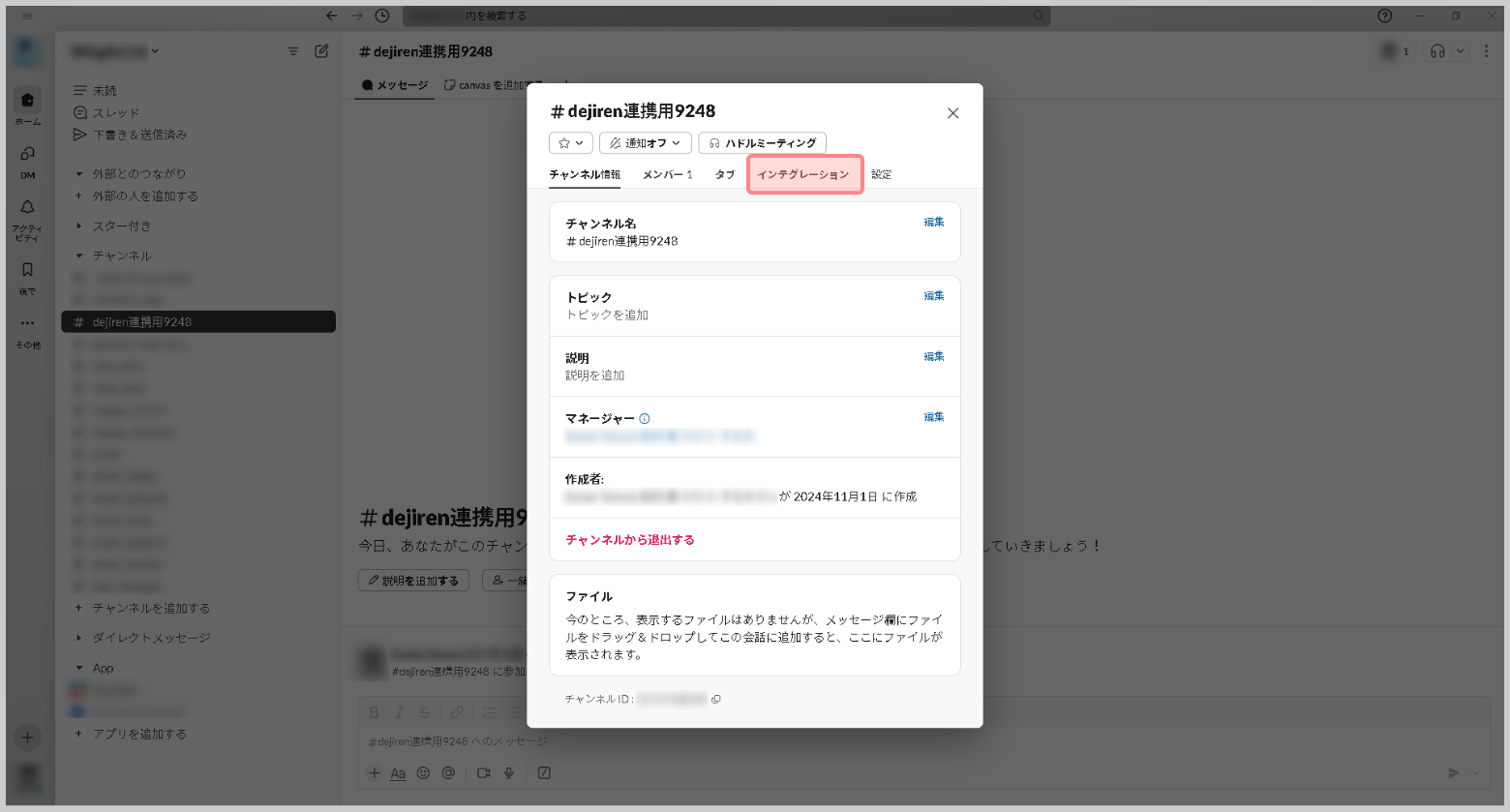Viewport: 1510px width, 812px height.
Task: Start a huddle with the headphones icon in the channel header
Action: tap(1437, 51)
